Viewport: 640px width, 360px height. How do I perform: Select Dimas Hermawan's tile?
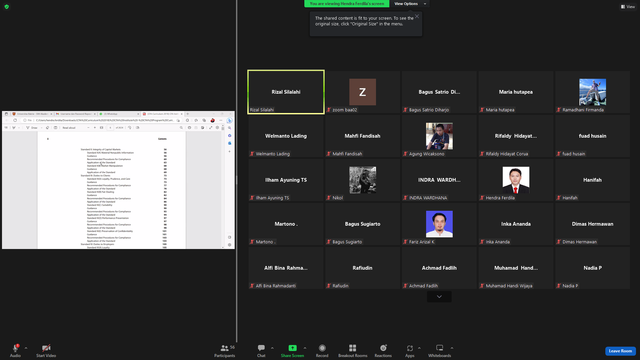click(592, 224)
